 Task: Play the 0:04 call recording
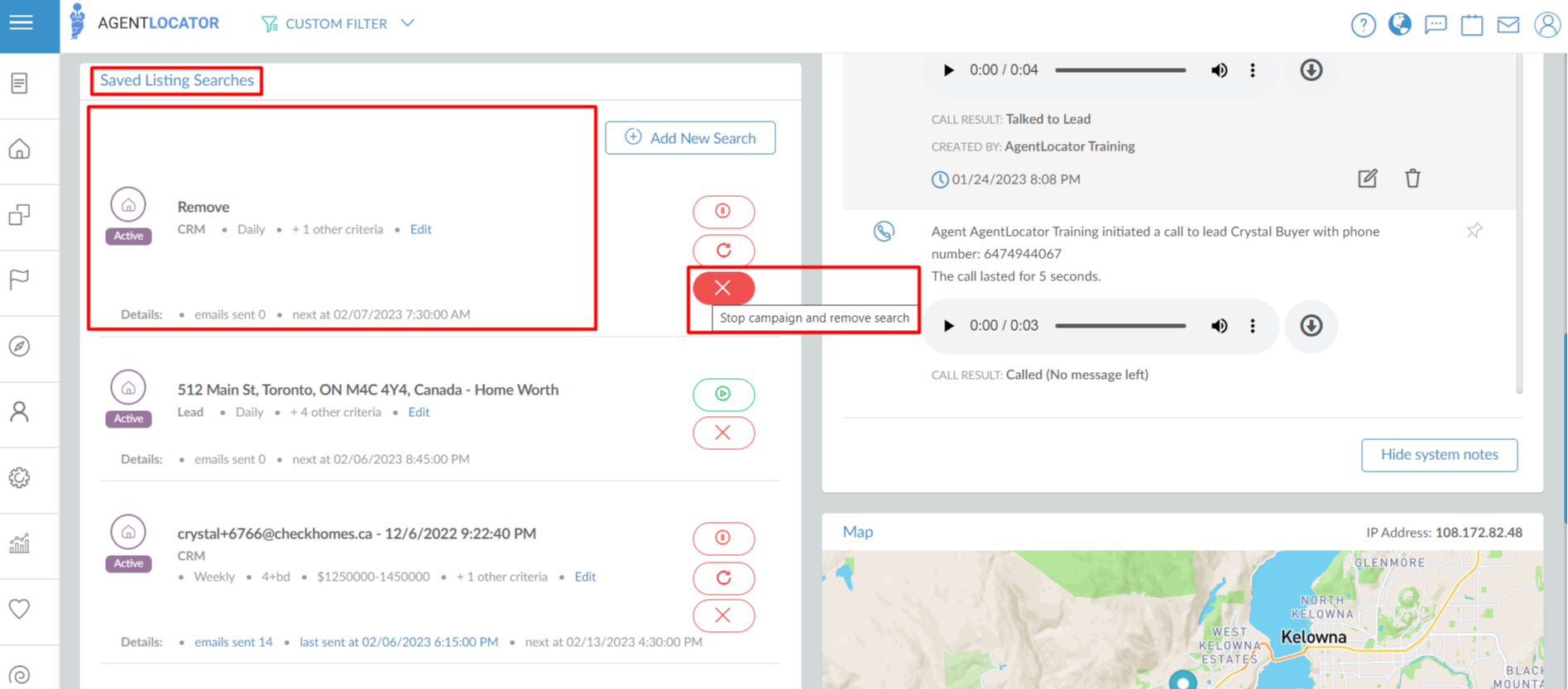point(948,70)
